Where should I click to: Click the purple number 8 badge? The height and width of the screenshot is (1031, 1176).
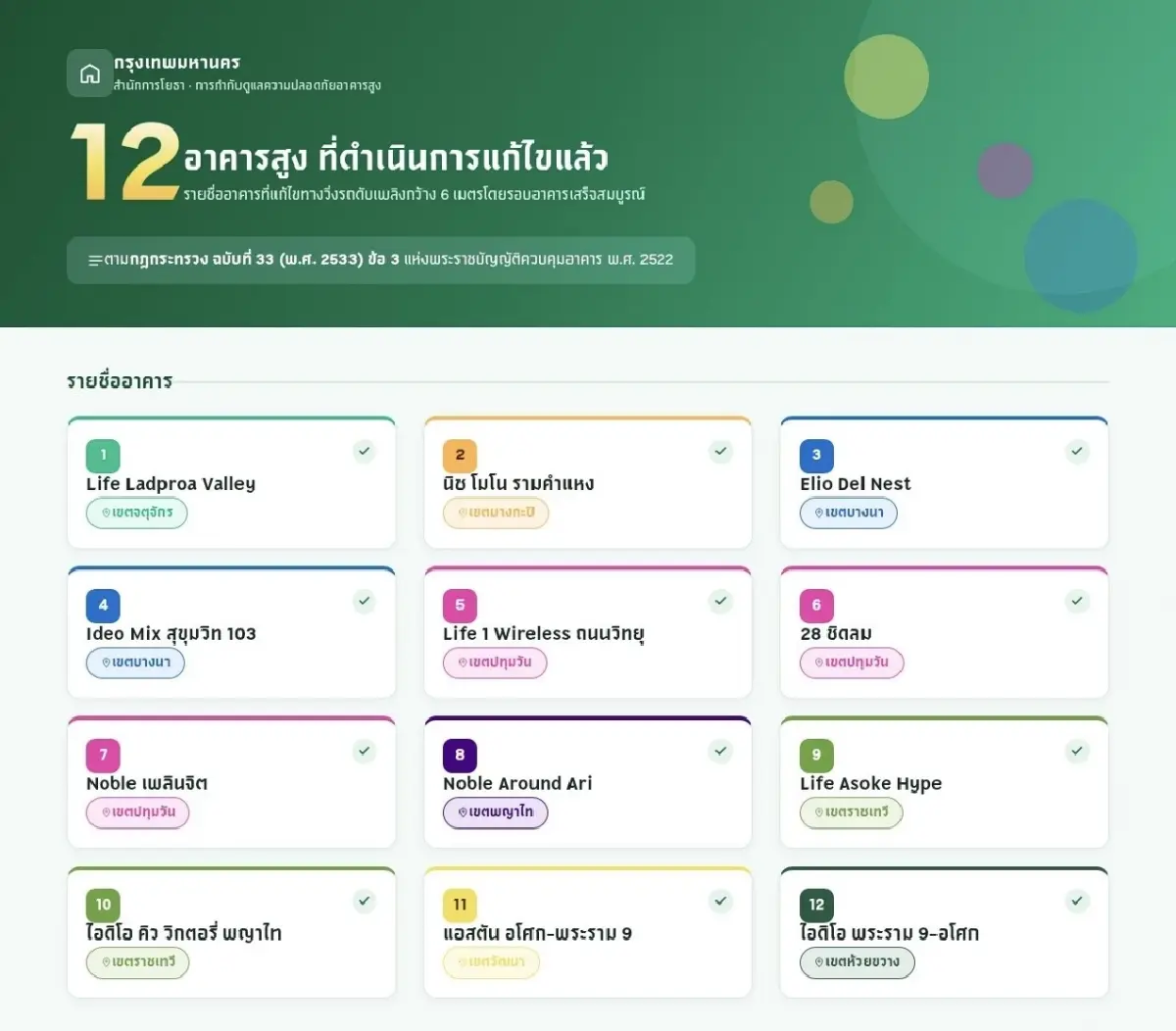460,755
